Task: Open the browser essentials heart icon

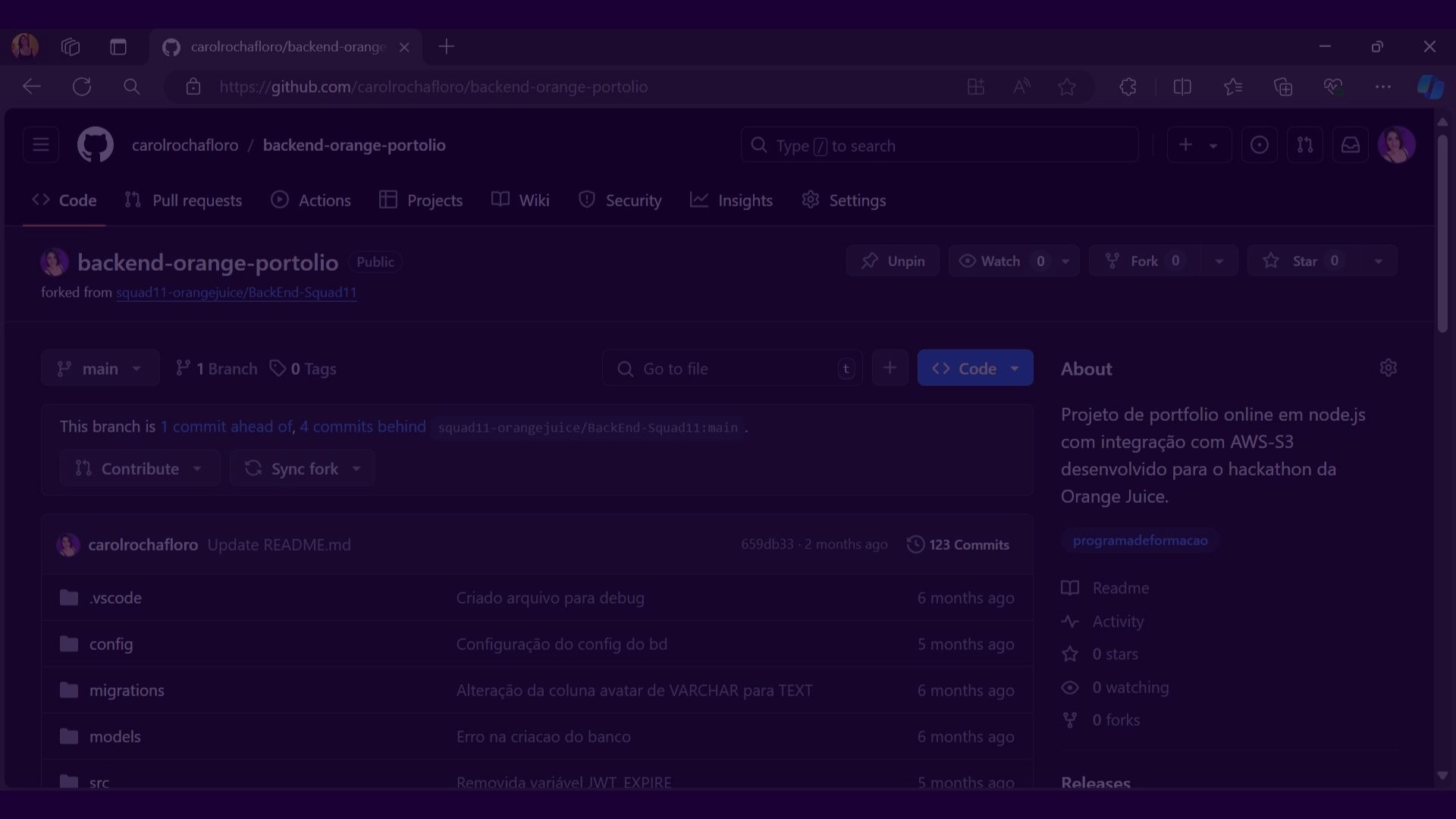Action: [1333, 86]
